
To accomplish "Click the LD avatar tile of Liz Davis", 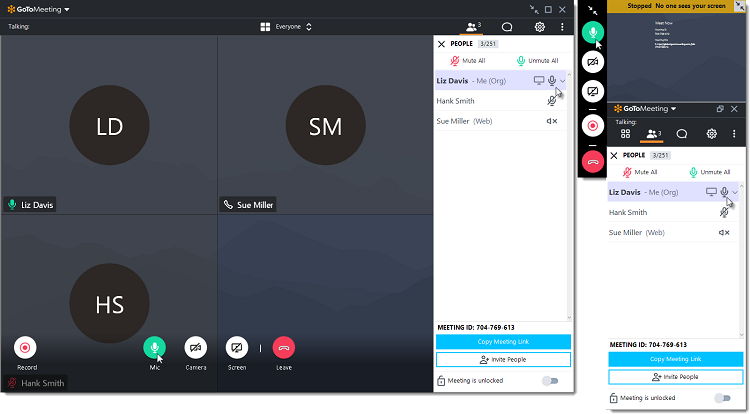I will 110,125.
